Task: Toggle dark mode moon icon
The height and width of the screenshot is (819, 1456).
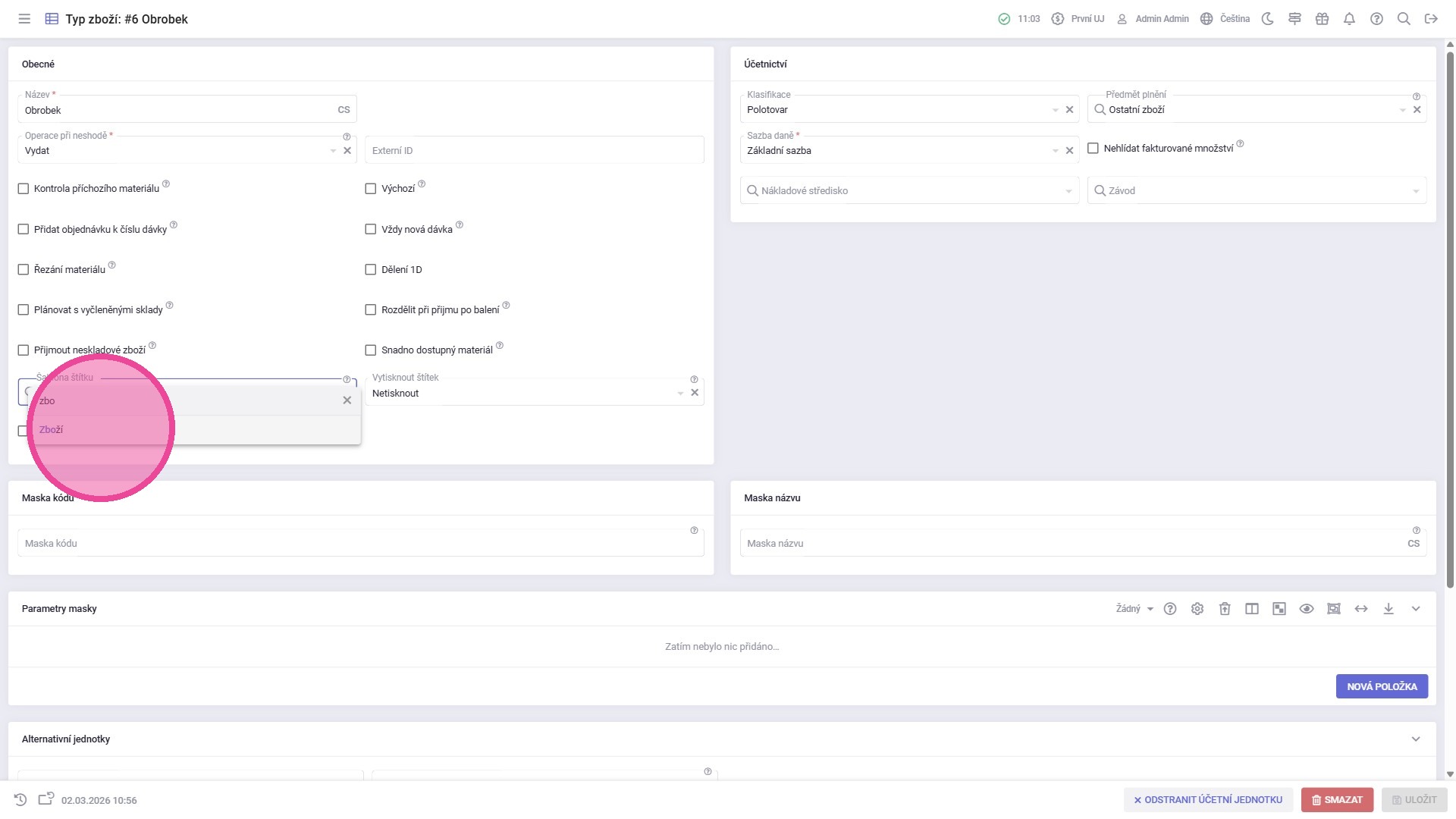Action: point(1267,19)
